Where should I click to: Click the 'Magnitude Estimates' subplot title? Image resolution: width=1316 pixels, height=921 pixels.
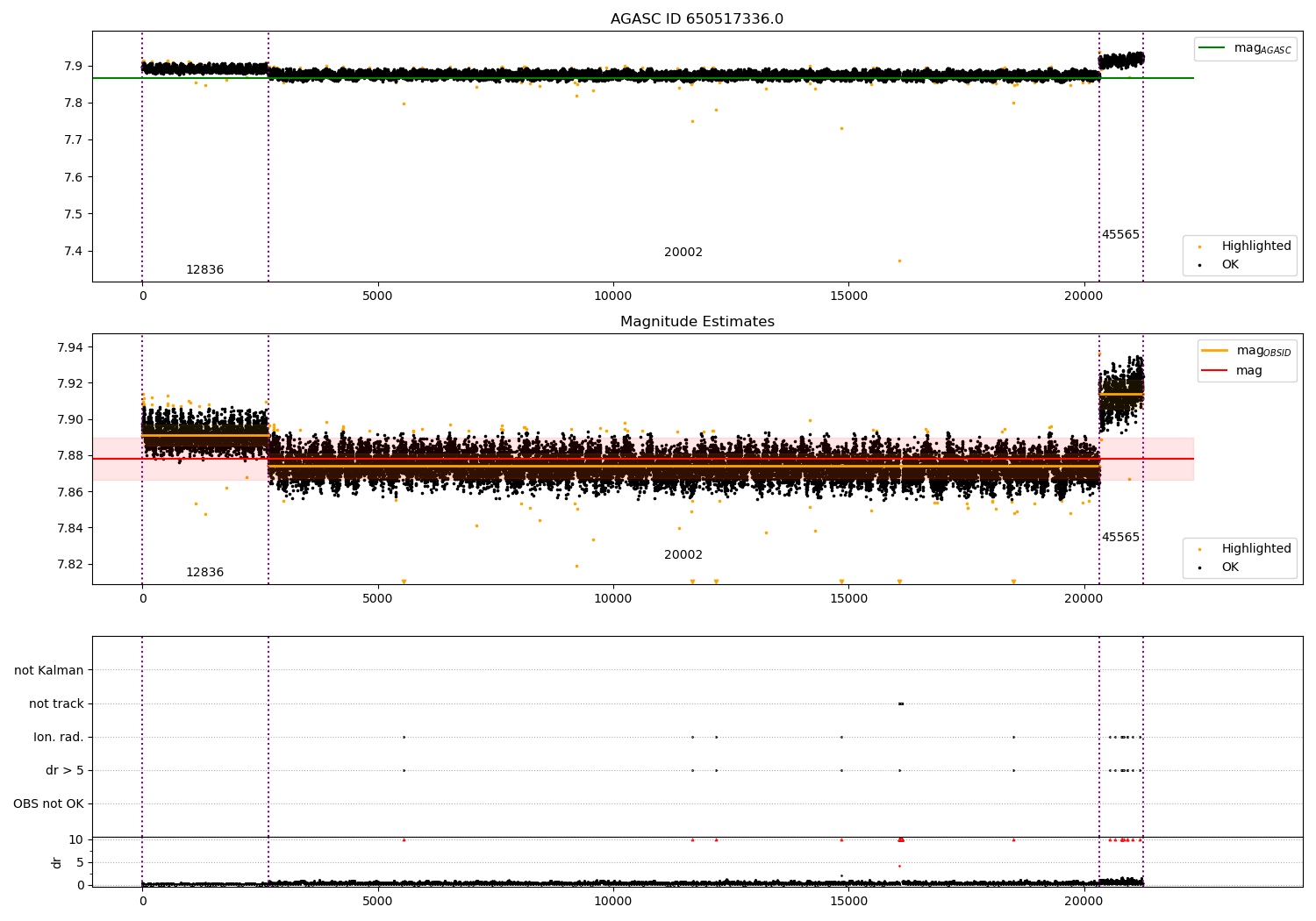click(x=697, y=322)
